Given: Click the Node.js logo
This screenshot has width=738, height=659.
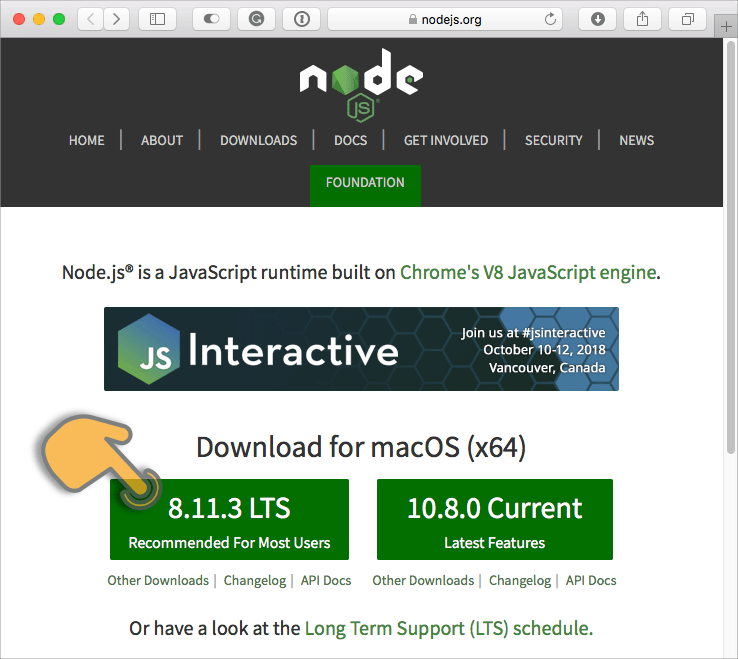Looking at the screenshot, I should click(x=361, y=85).
